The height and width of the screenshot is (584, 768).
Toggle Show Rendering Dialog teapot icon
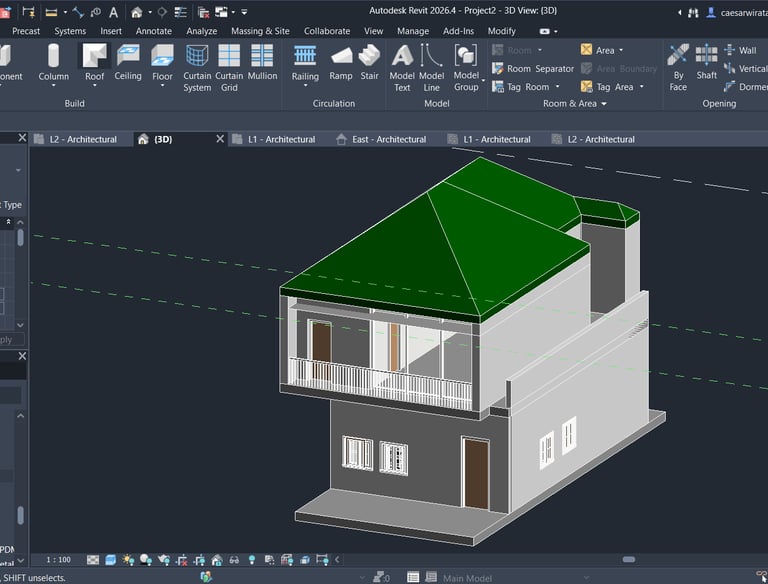[164, 560]
